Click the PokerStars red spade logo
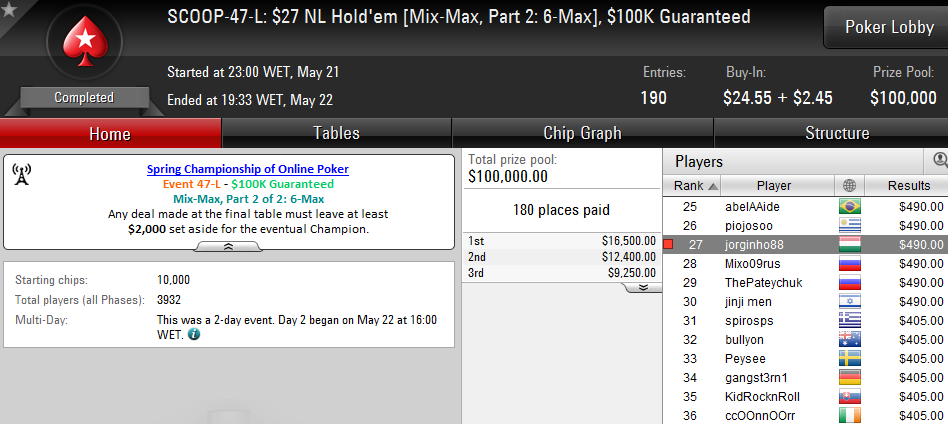 click(x=85, y=42)
